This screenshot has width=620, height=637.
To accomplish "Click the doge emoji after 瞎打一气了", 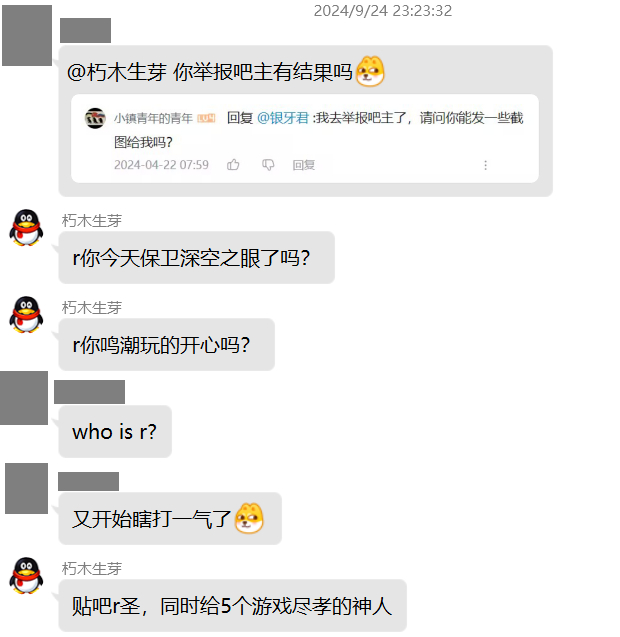I will [x=249, y=518].
